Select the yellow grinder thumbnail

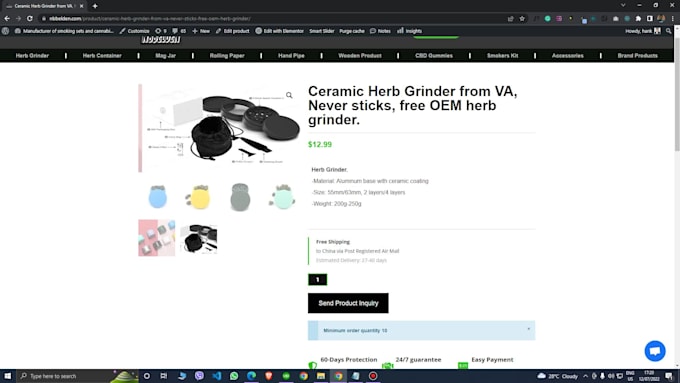[199, 197]
